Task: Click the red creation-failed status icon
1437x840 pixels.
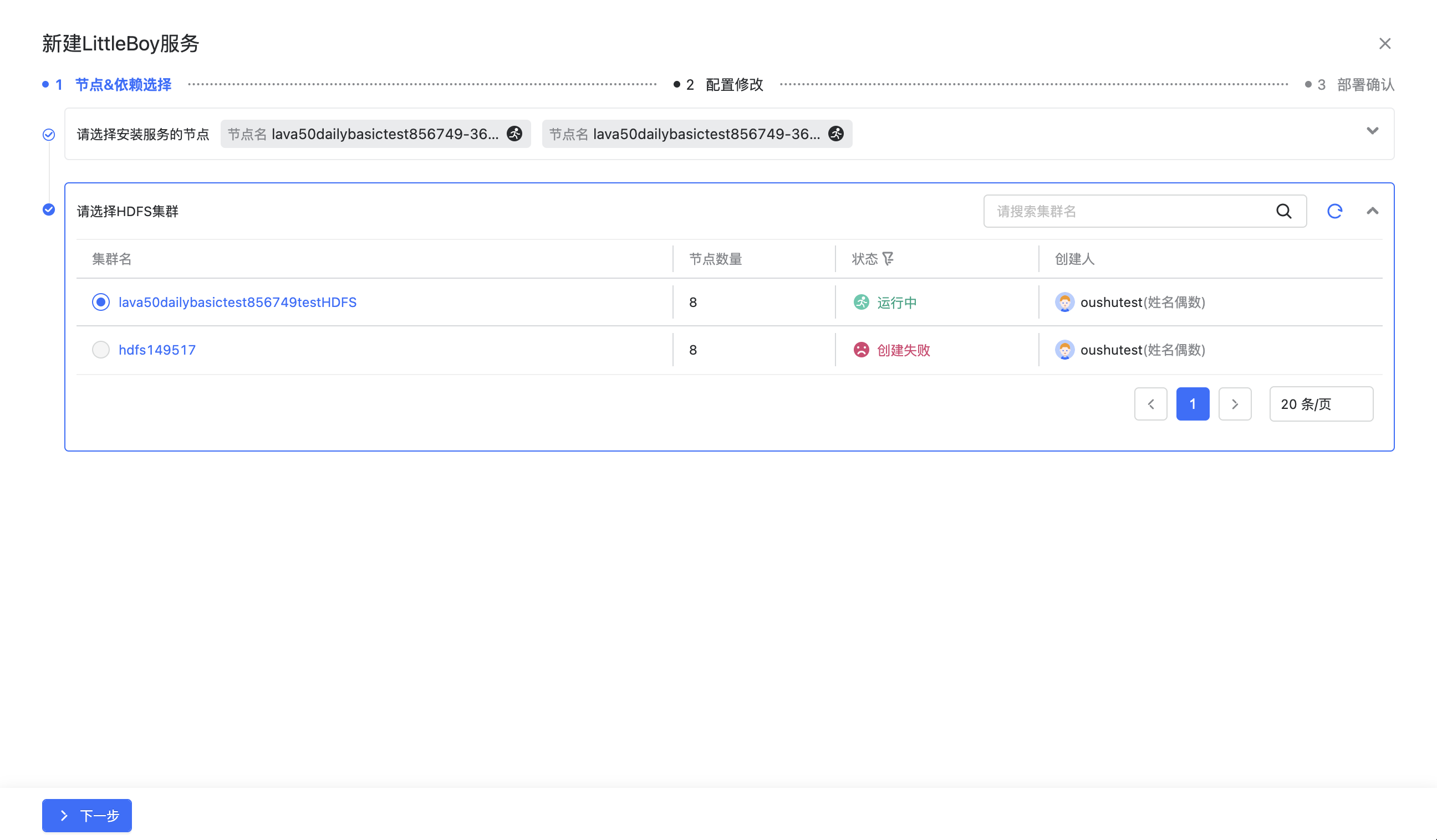Action: pyautogui.click(x=861, y=350)
